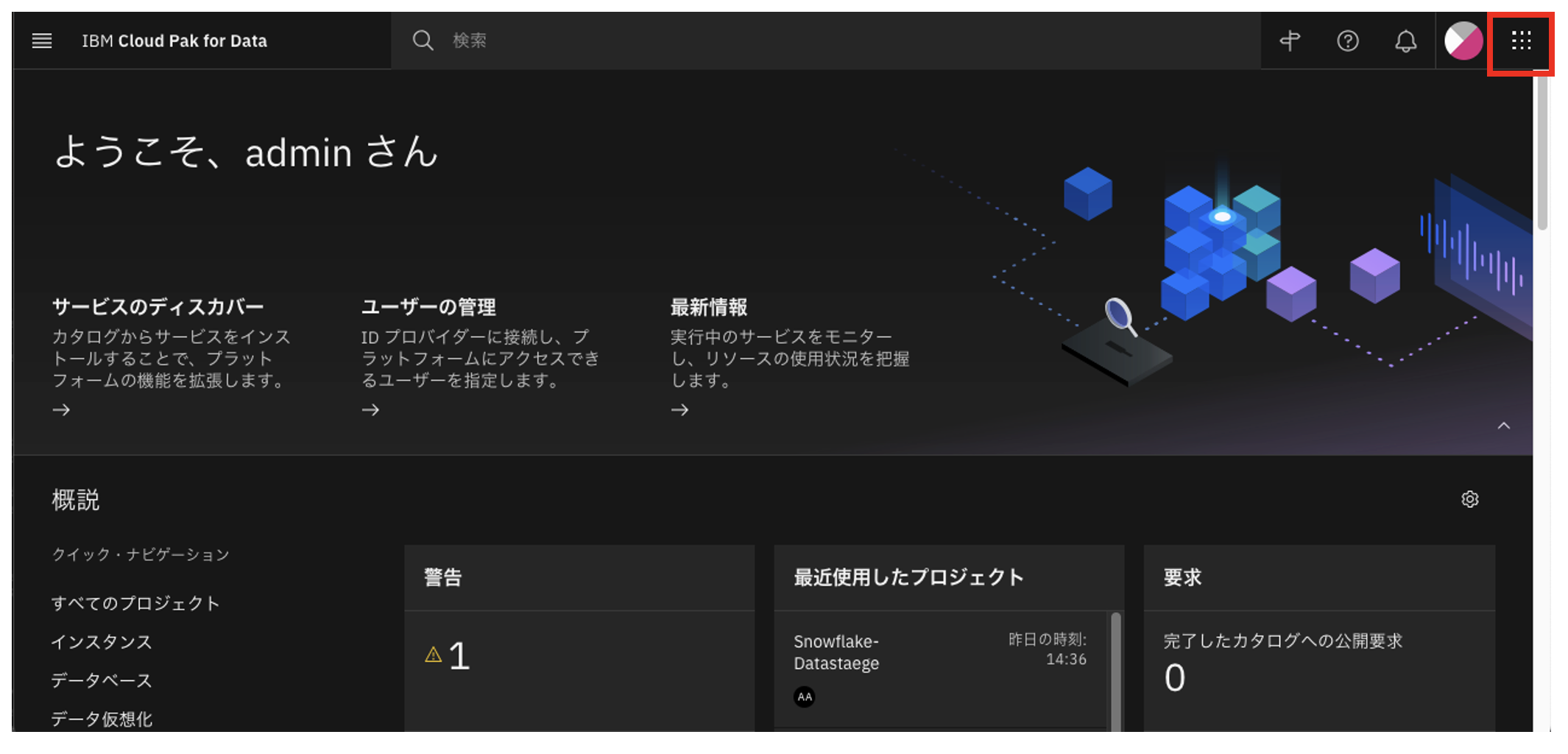View notifications via the bell icon

point(1405,40)
